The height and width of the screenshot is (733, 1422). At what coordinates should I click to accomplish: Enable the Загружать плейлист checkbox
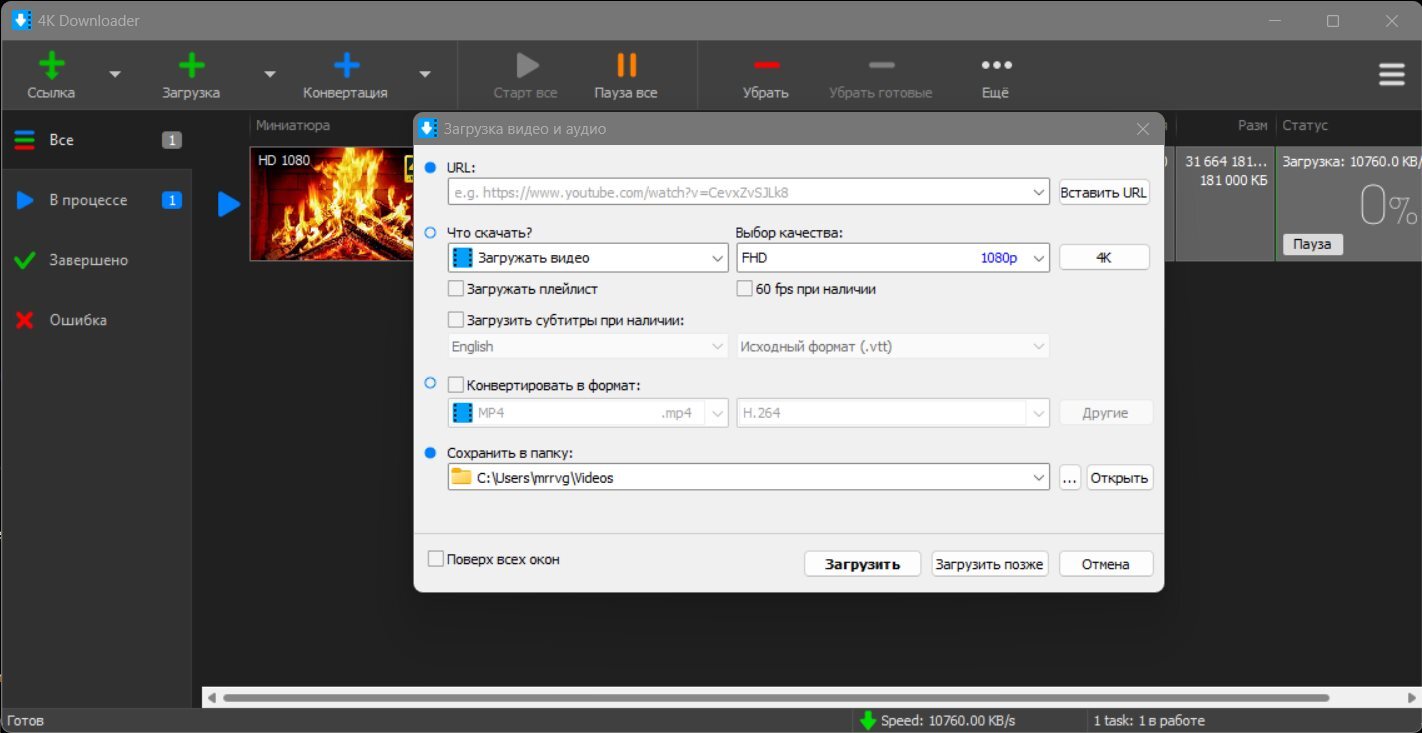(x=455, y=289)
